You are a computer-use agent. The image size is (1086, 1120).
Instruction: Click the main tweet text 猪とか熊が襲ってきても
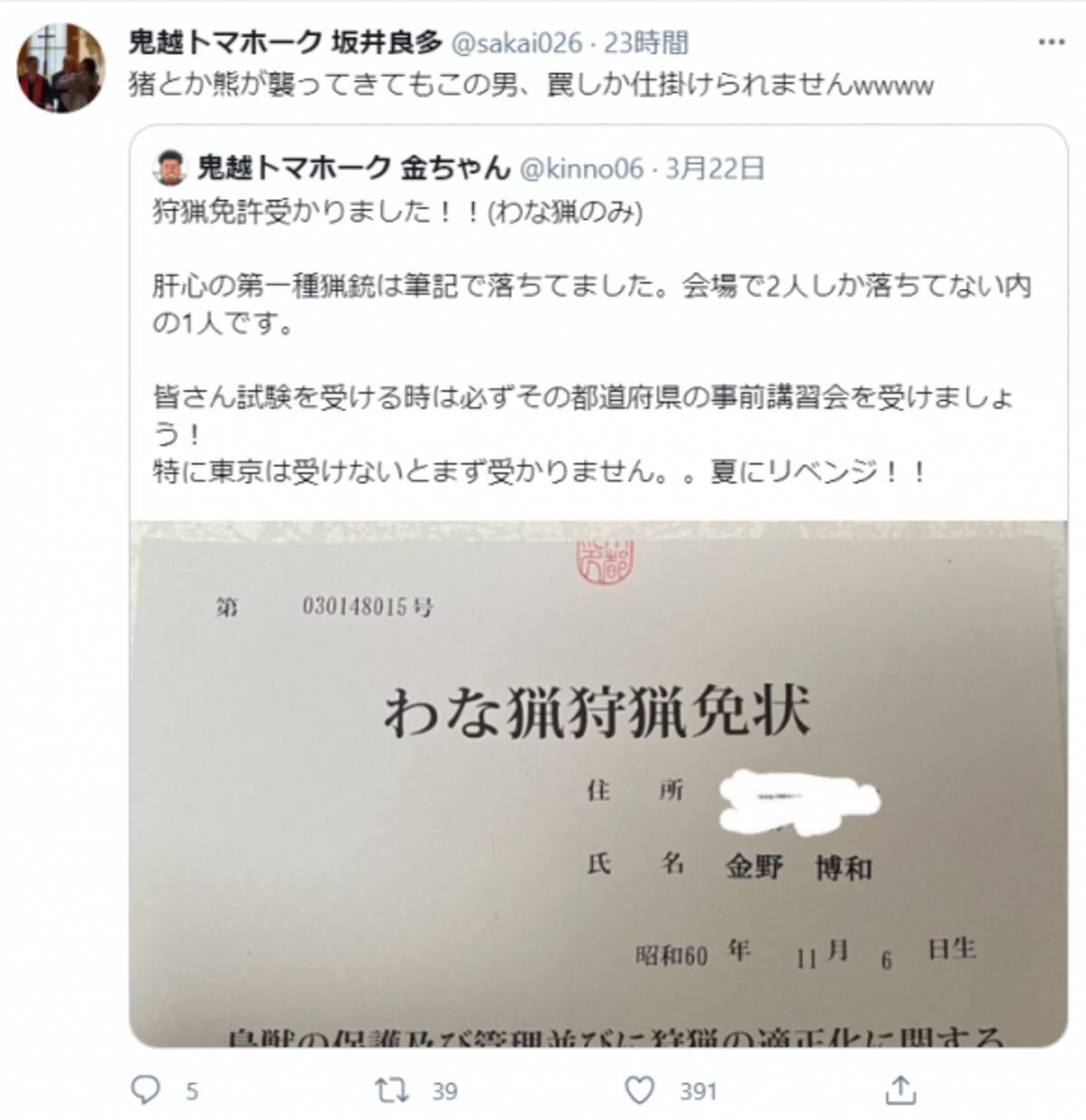(531, 85)
